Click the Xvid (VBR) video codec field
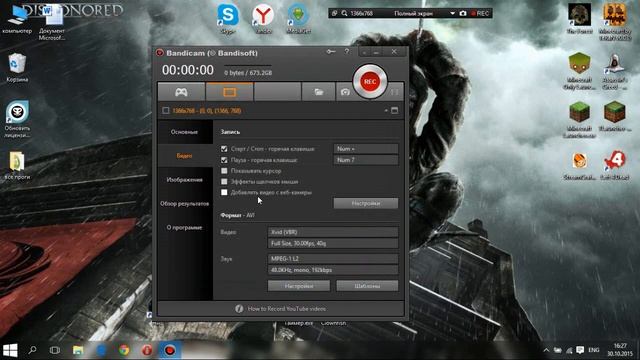640x360 pixels. click(333, 232)
